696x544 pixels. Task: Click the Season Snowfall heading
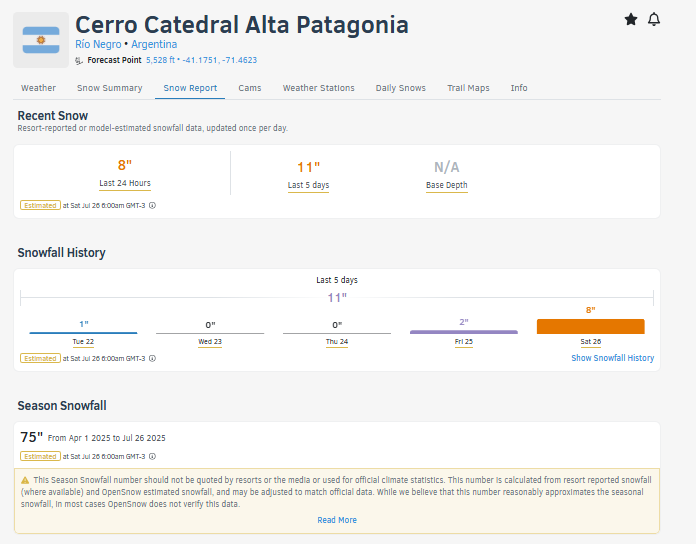[x=62, y=406]
